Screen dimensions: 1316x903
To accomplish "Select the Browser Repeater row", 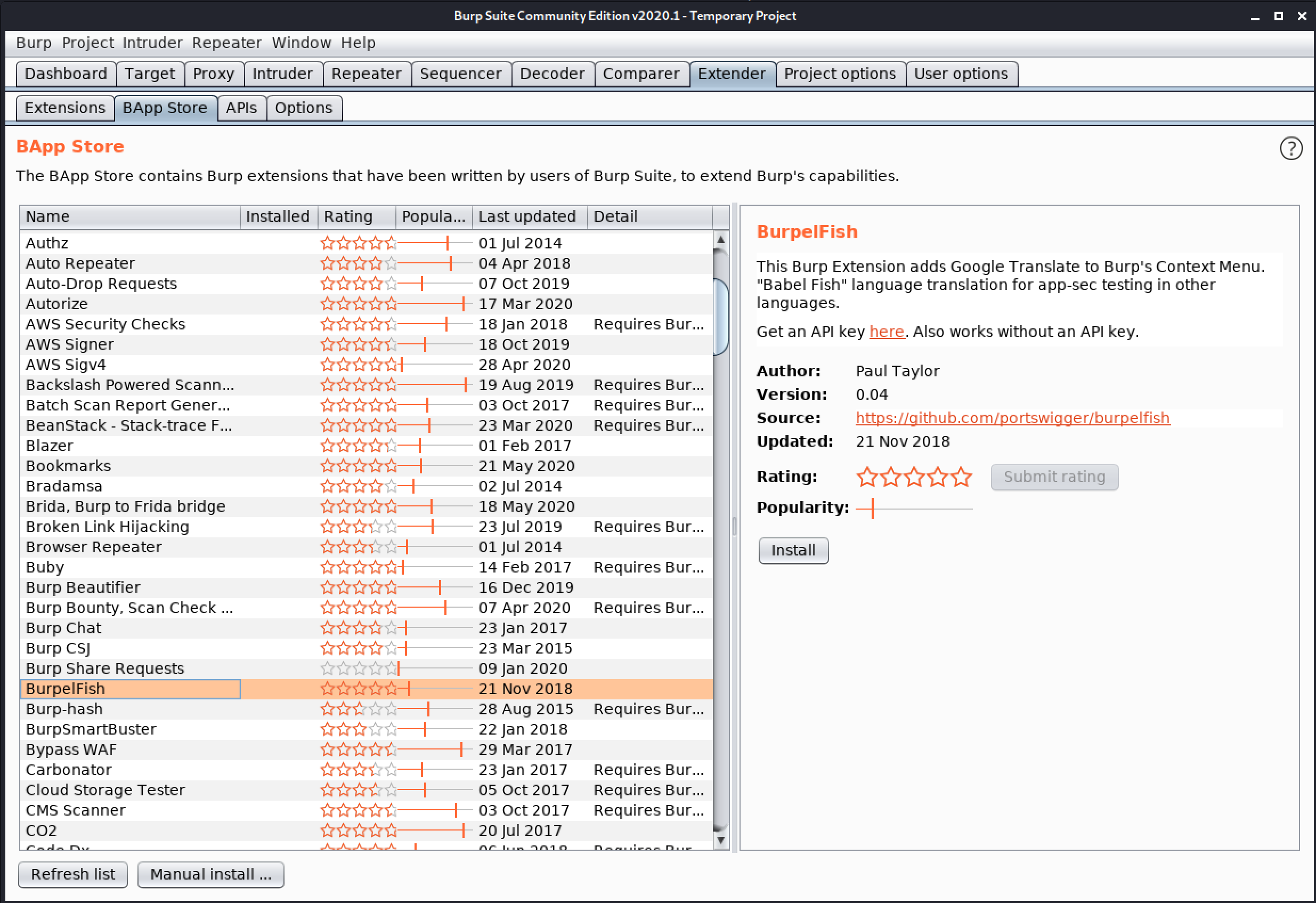I will click(x=366, y=547).
